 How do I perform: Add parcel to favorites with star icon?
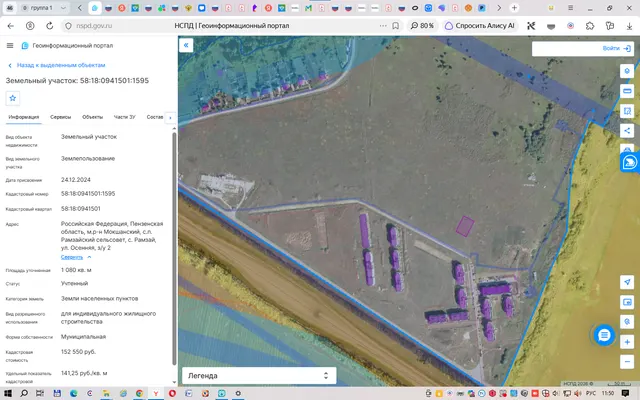pyautogui.click(x=13, y=98)
